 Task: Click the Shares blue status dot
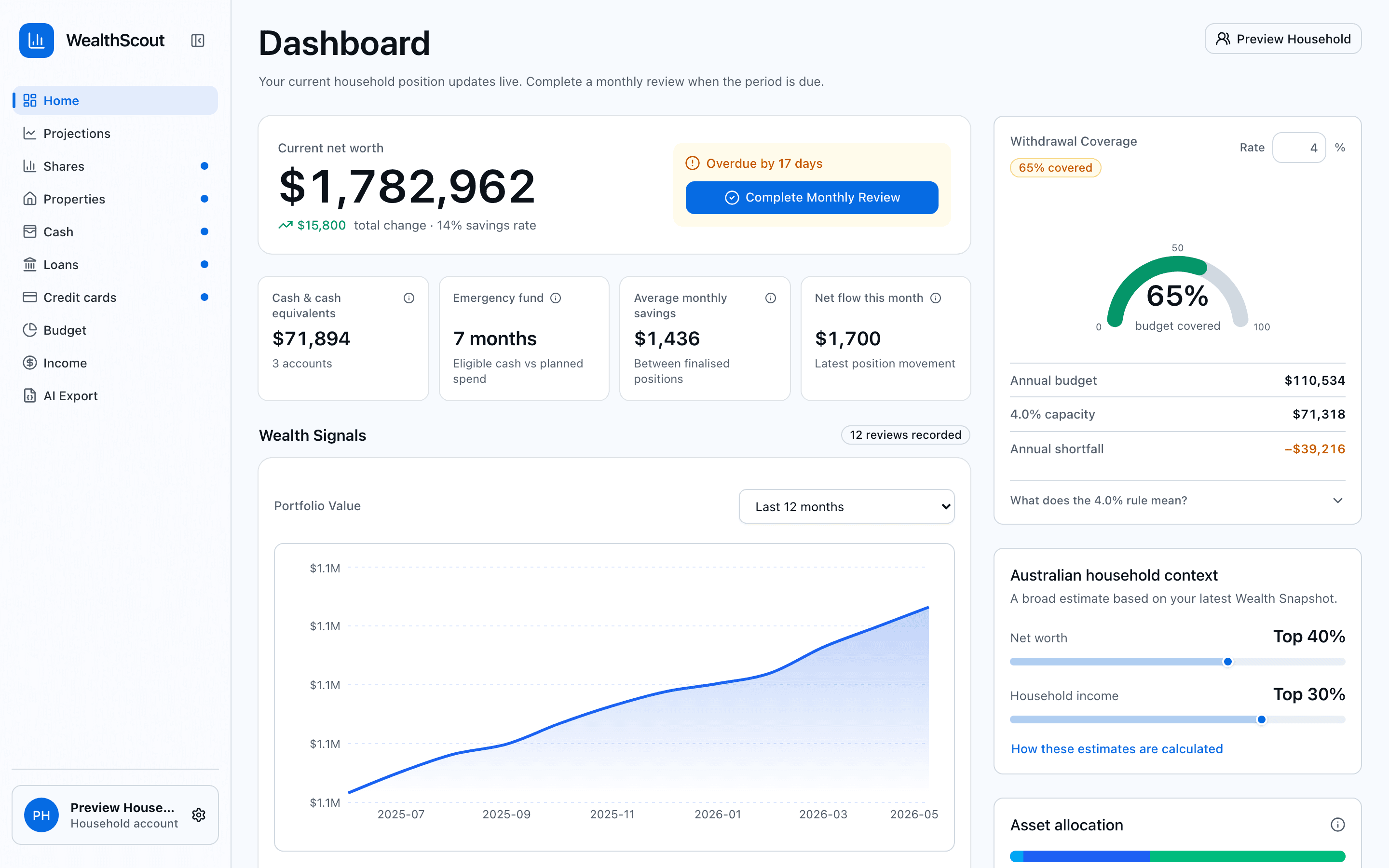[204, 166]
